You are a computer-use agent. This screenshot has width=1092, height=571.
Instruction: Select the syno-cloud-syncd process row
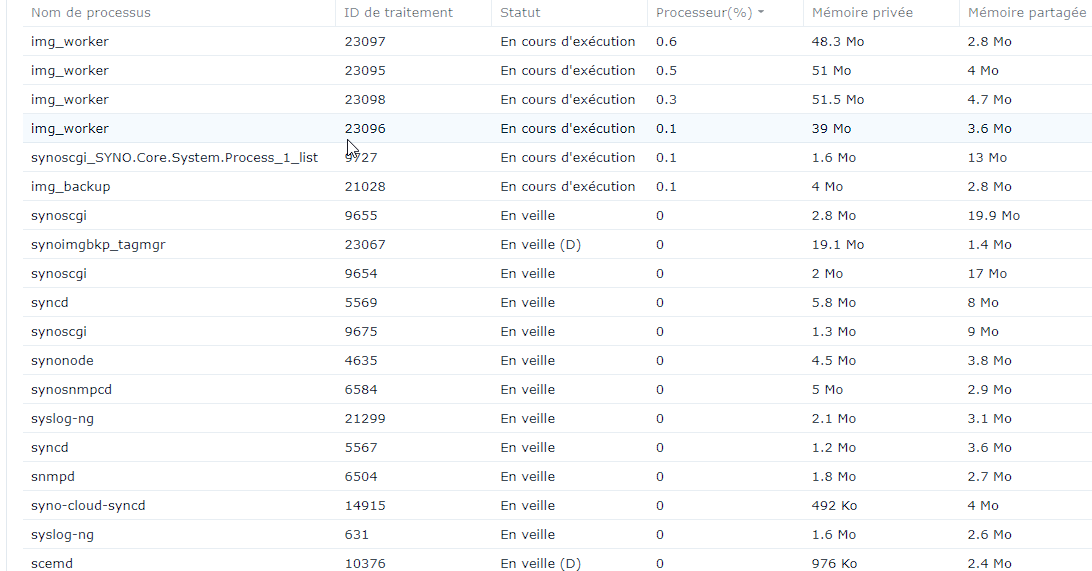click(557, 506)
